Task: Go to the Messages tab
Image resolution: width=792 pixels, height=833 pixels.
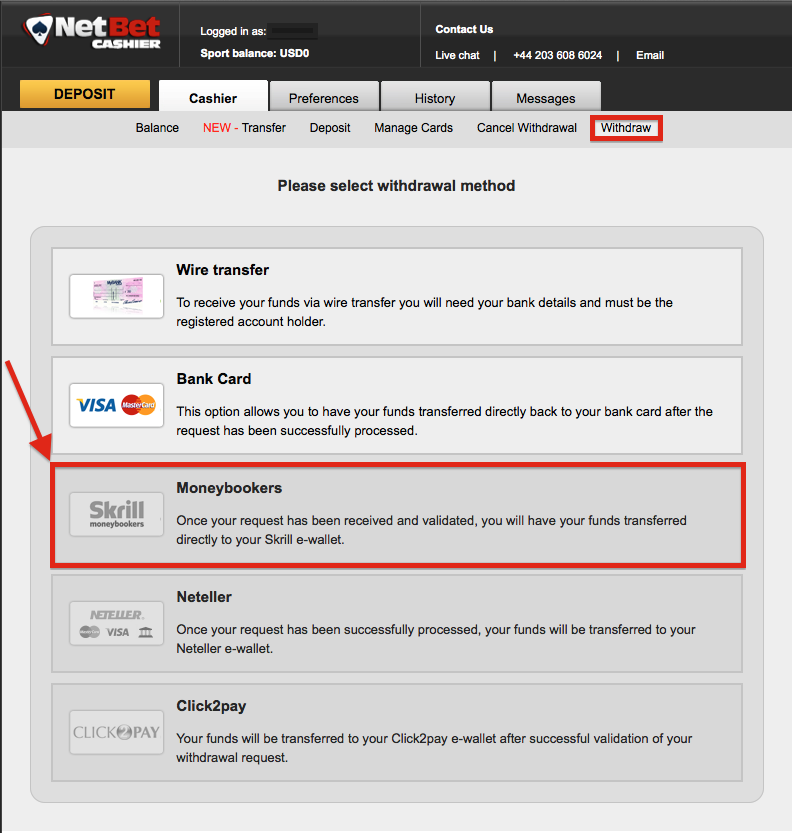Action: pyautogui.click(x=546, y=97)
